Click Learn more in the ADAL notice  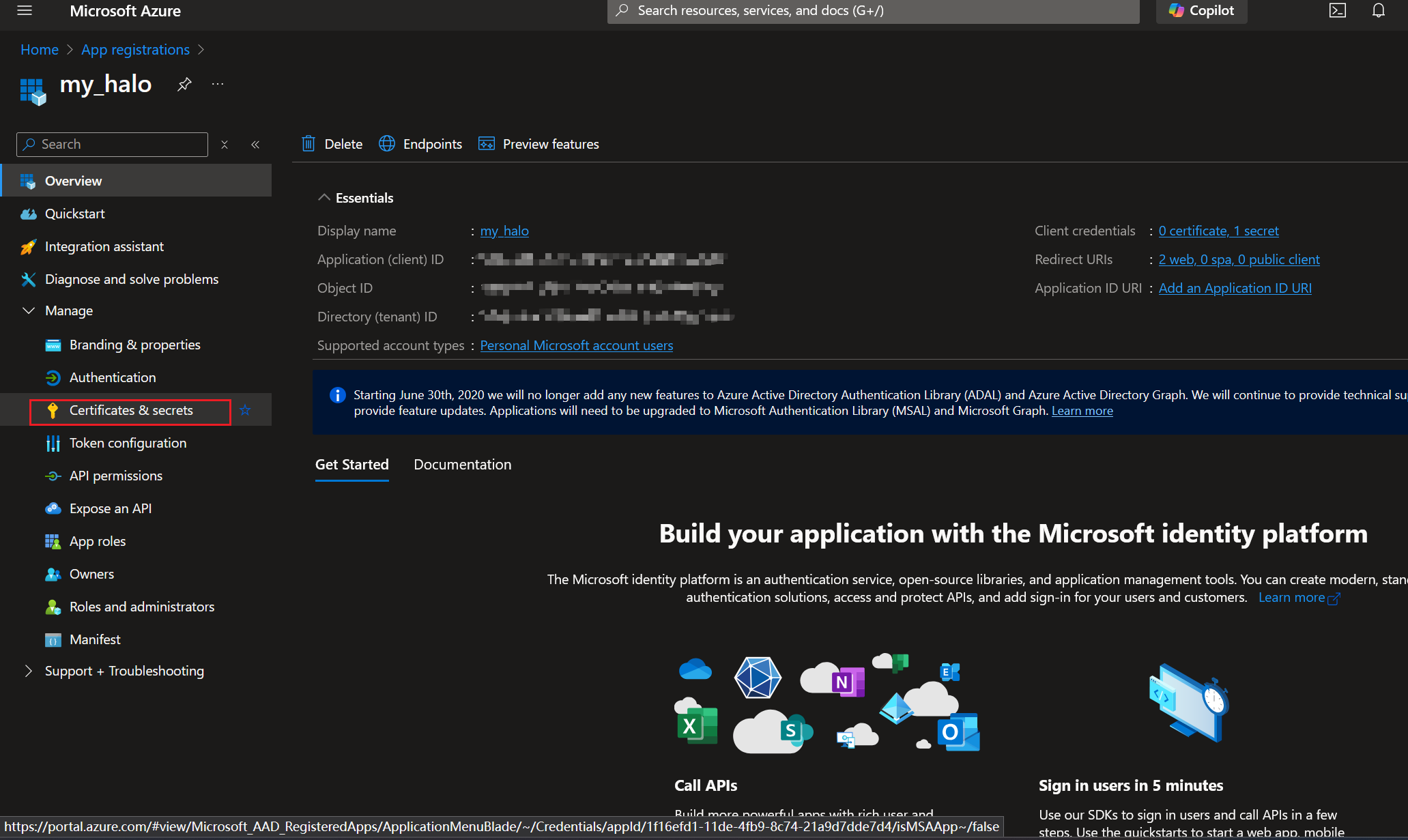tap(1082, 411)
